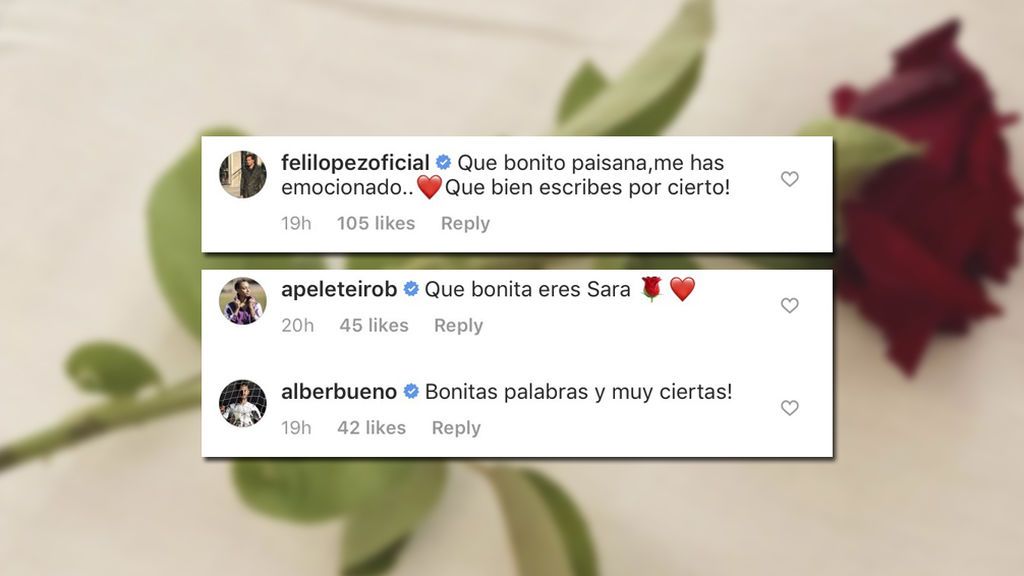
Task: View alberbueno's profile avatar
Action: pyautogui.click(x=243, y=404)
